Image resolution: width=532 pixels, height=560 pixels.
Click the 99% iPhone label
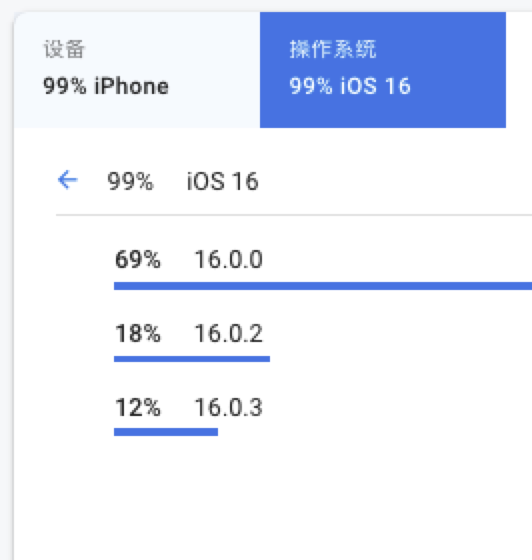coord(106,86)
